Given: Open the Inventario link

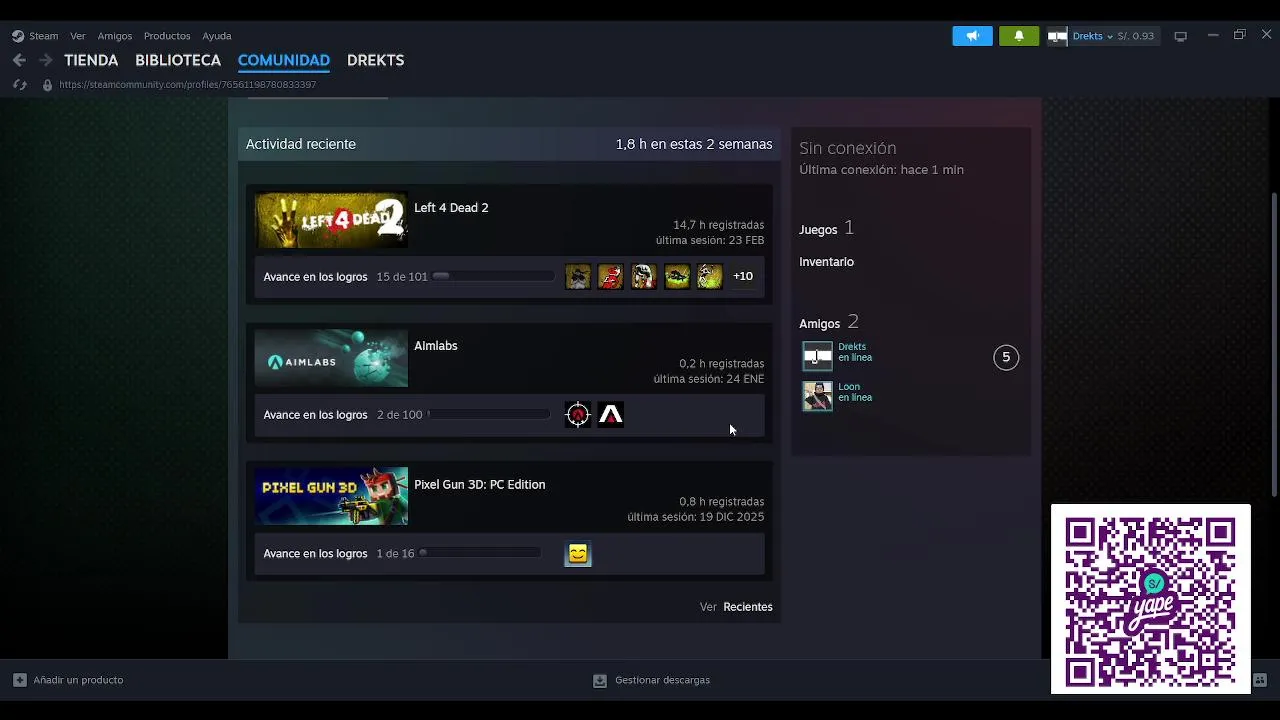Looking at the screenshot, I should point(826,262).
